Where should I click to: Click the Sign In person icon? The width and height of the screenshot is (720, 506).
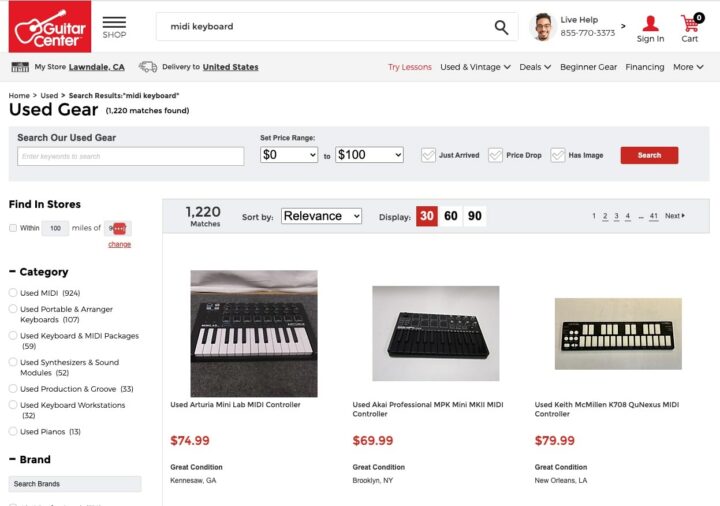tap(650, 24)
